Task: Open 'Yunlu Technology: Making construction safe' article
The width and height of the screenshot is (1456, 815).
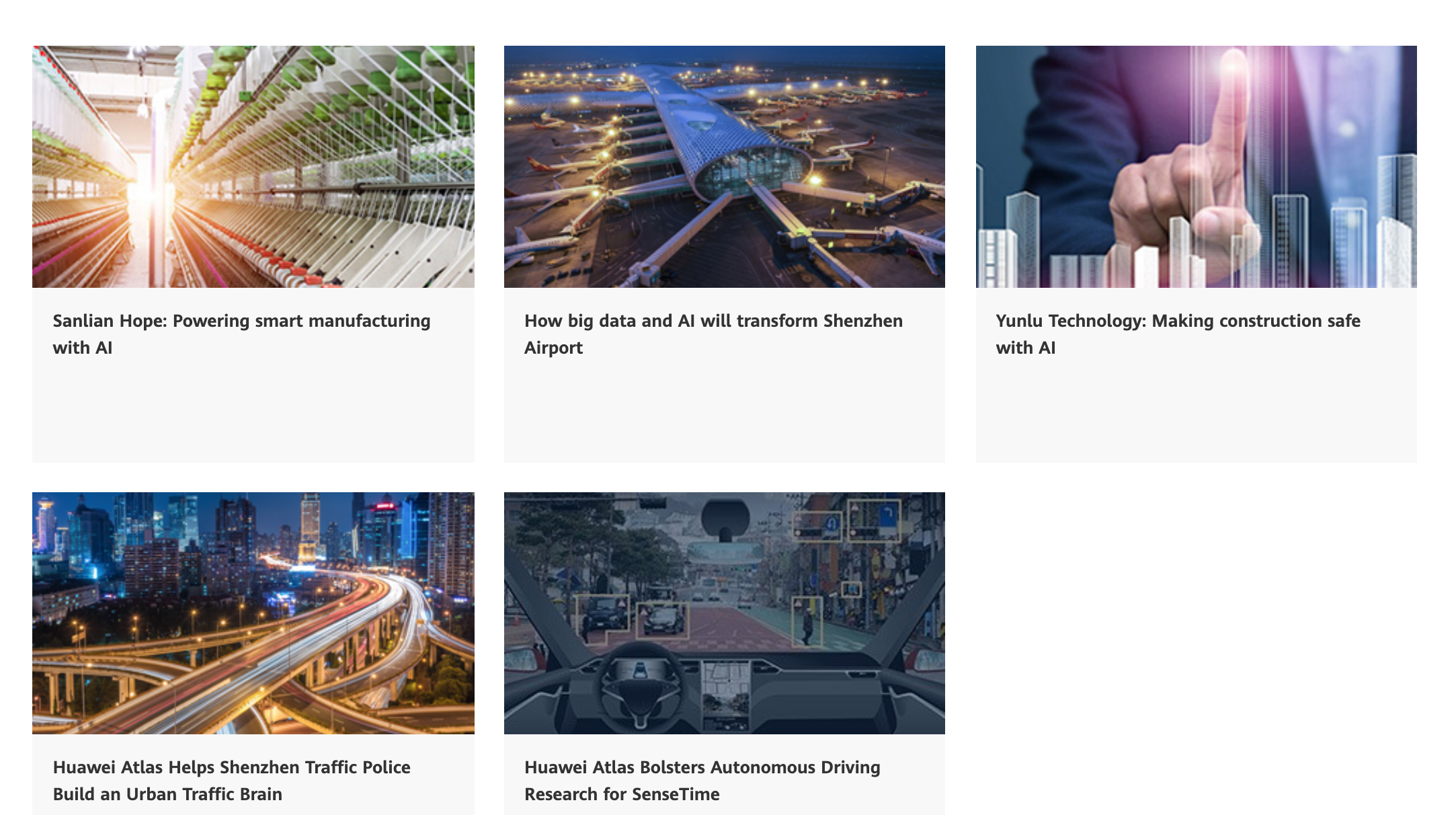Action: pyautogui.click(x=1178, y=334)
